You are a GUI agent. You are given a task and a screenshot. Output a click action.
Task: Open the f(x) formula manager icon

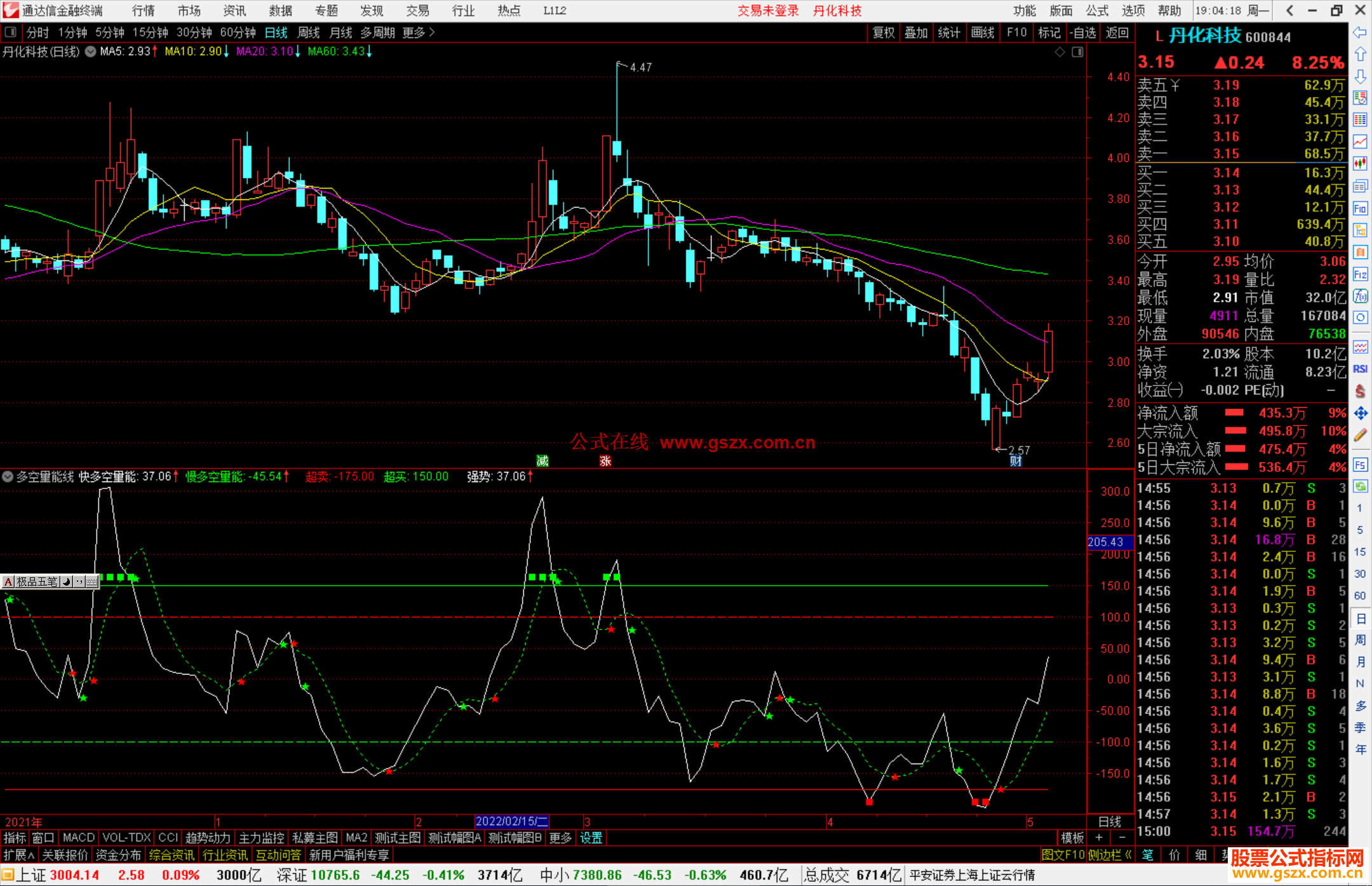pos(1360,296)
